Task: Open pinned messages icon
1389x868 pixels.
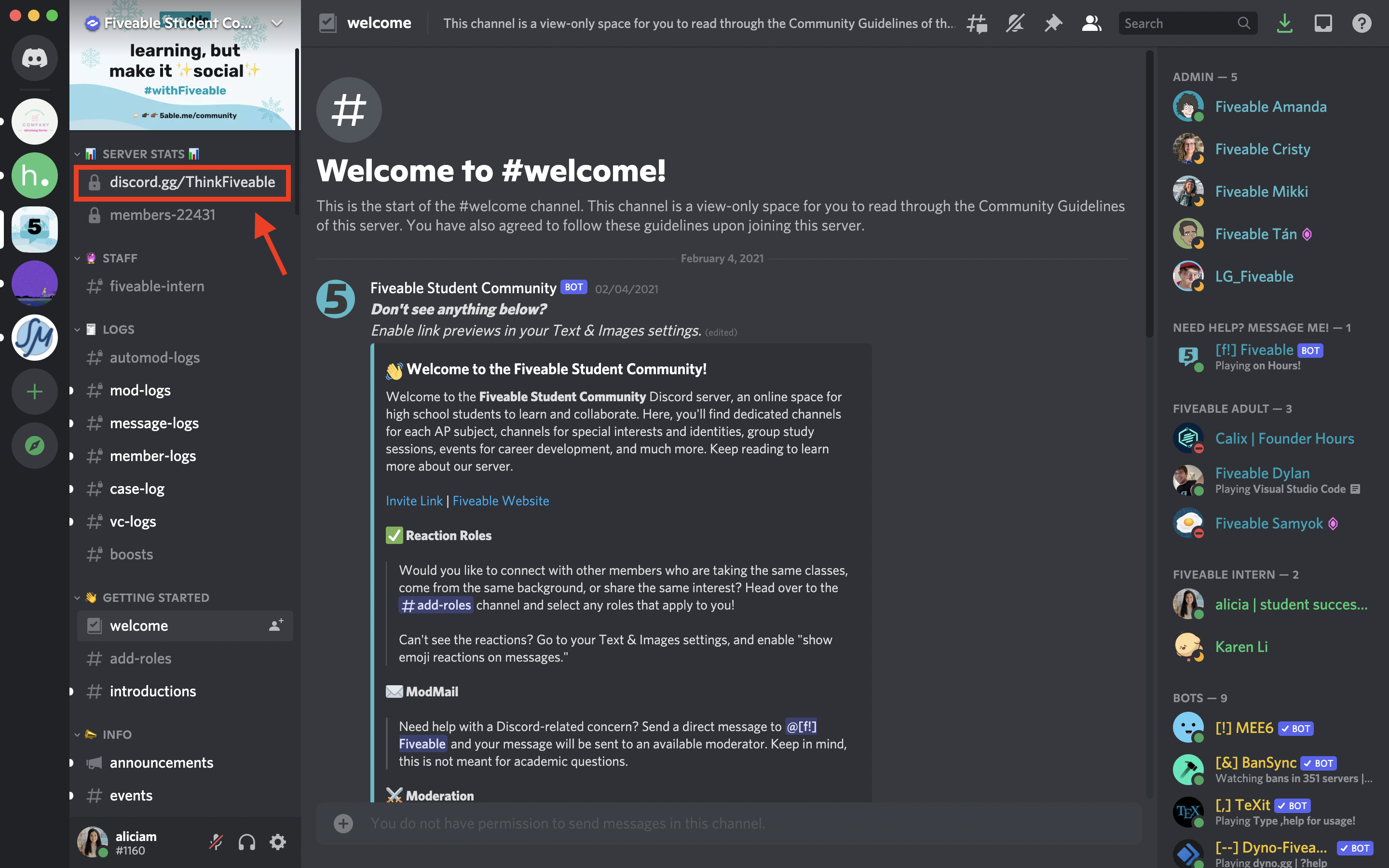Action: [x=1053, y=24]
